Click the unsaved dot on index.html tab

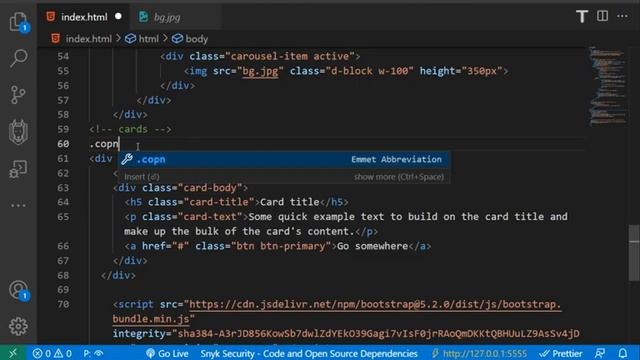tap(118, 16)
